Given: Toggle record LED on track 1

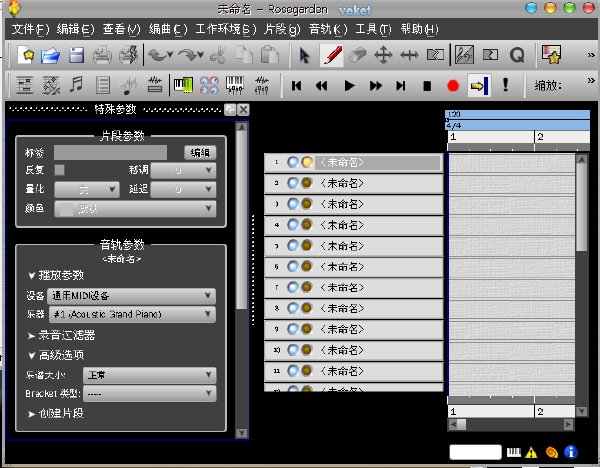Looking at the screenshot, I should (307, 162).
